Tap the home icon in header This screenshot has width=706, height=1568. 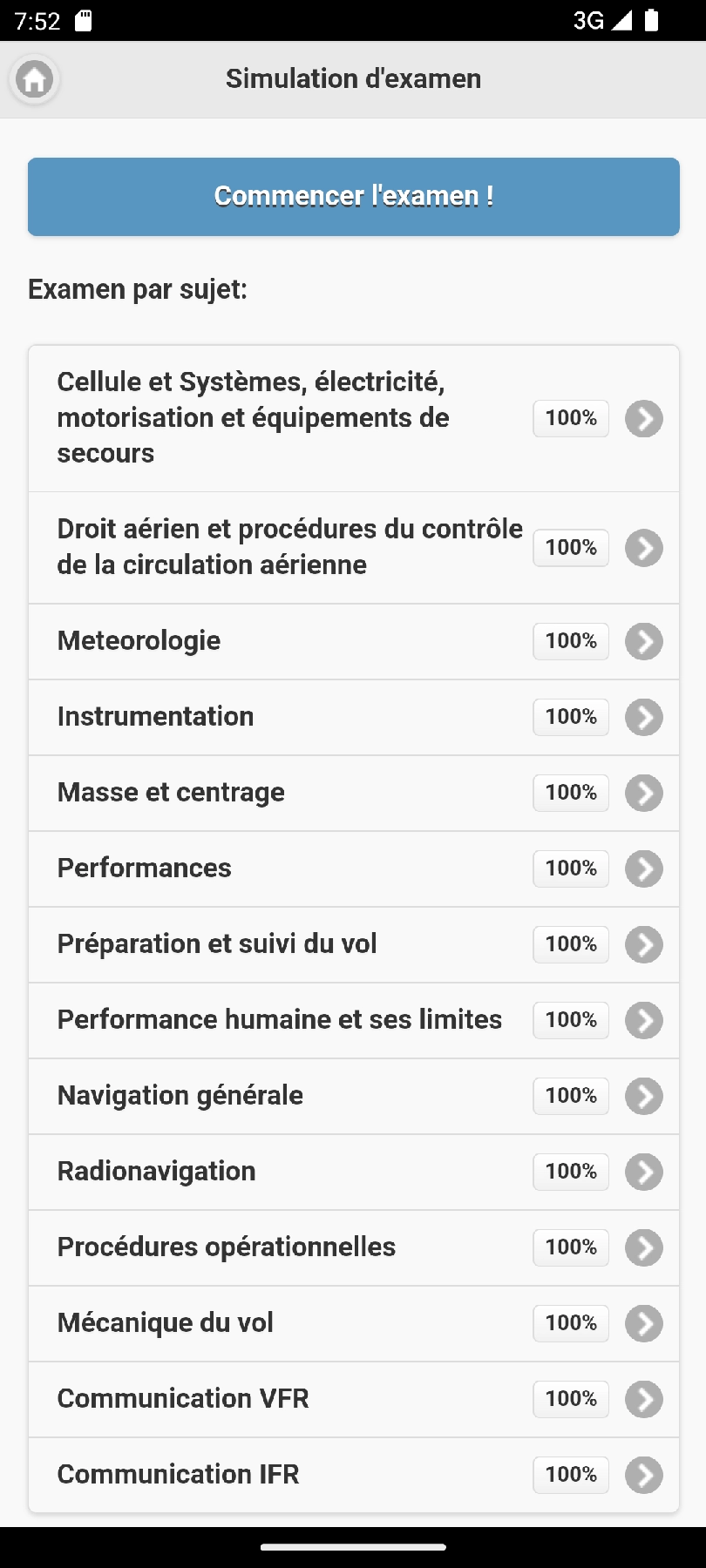tap(35, 80)
